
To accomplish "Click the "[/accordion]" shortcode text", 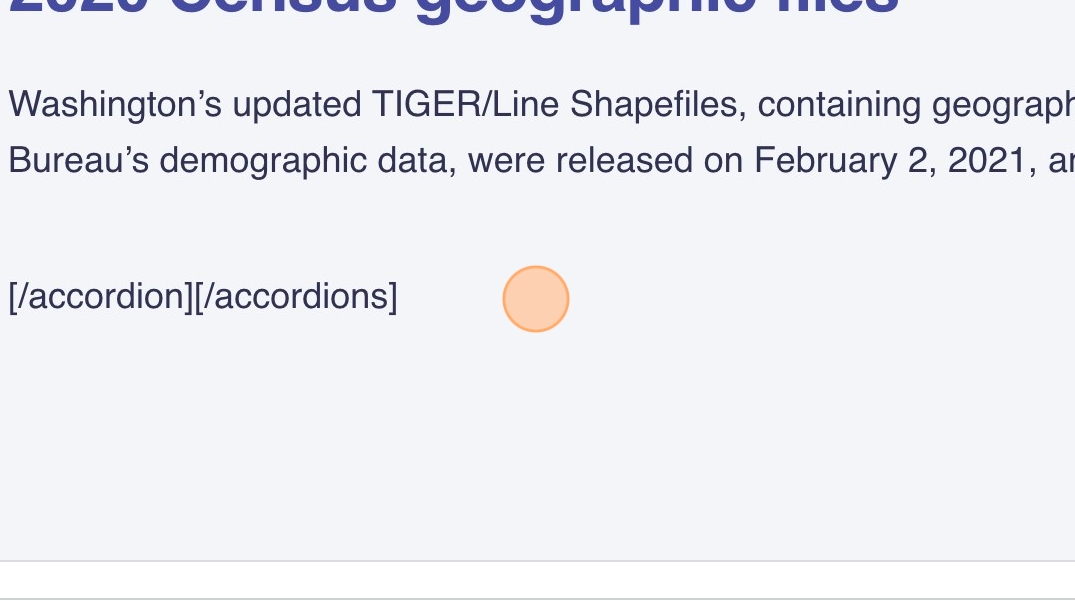I will [x=100, y=296].
